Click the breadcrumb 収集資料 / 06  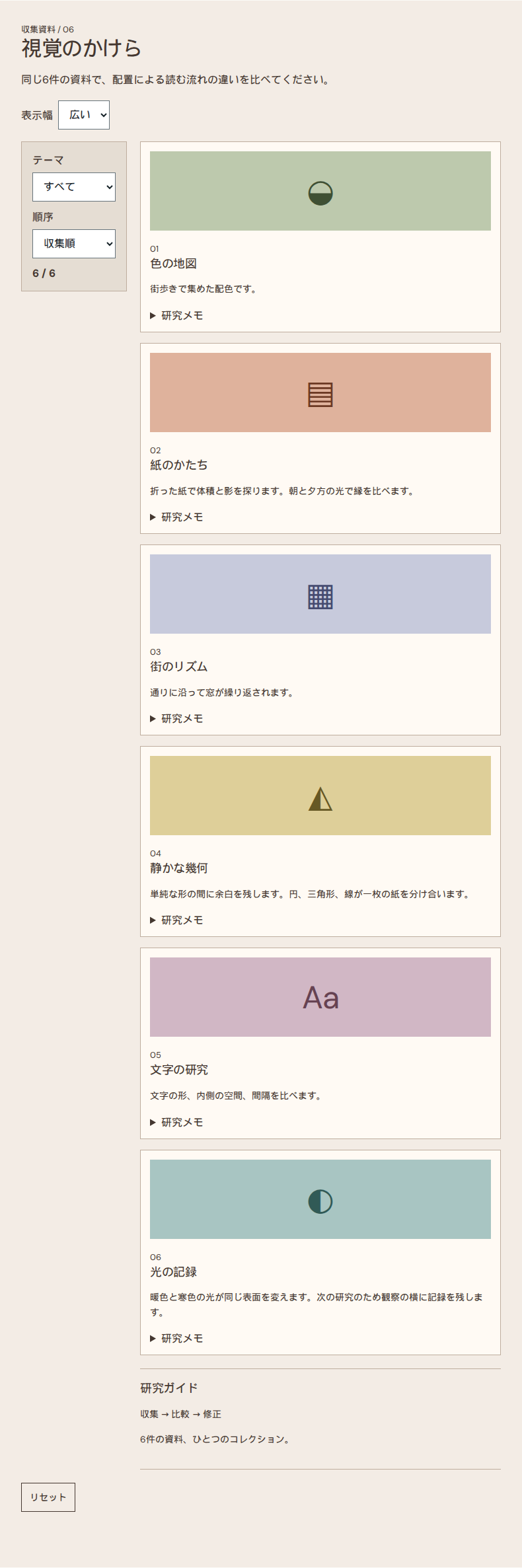pos(48,30)
